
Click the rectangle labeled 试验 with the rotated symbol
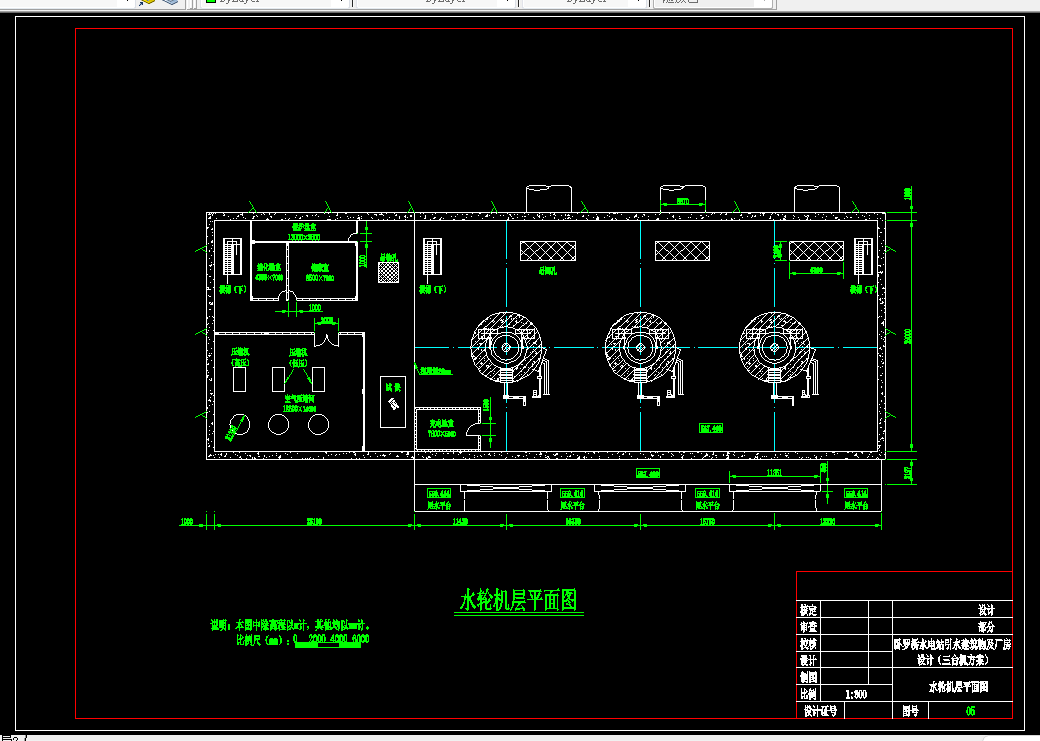click(393, 402)
